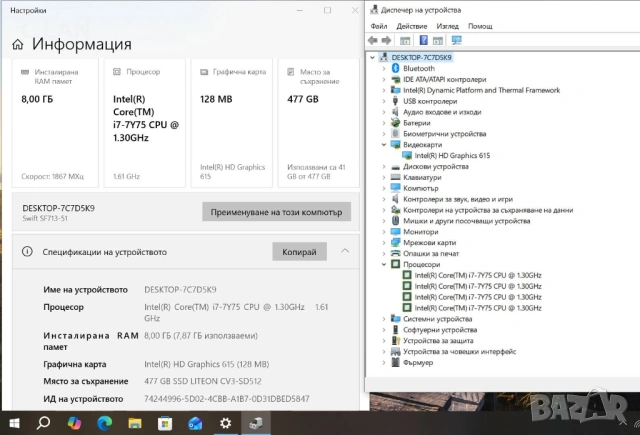Image resolution: width=640 pixels, height=435 pixels.
Task: Collapse the DESKTOP-7C7D5K9 root node
Action: tap(372, 58)
